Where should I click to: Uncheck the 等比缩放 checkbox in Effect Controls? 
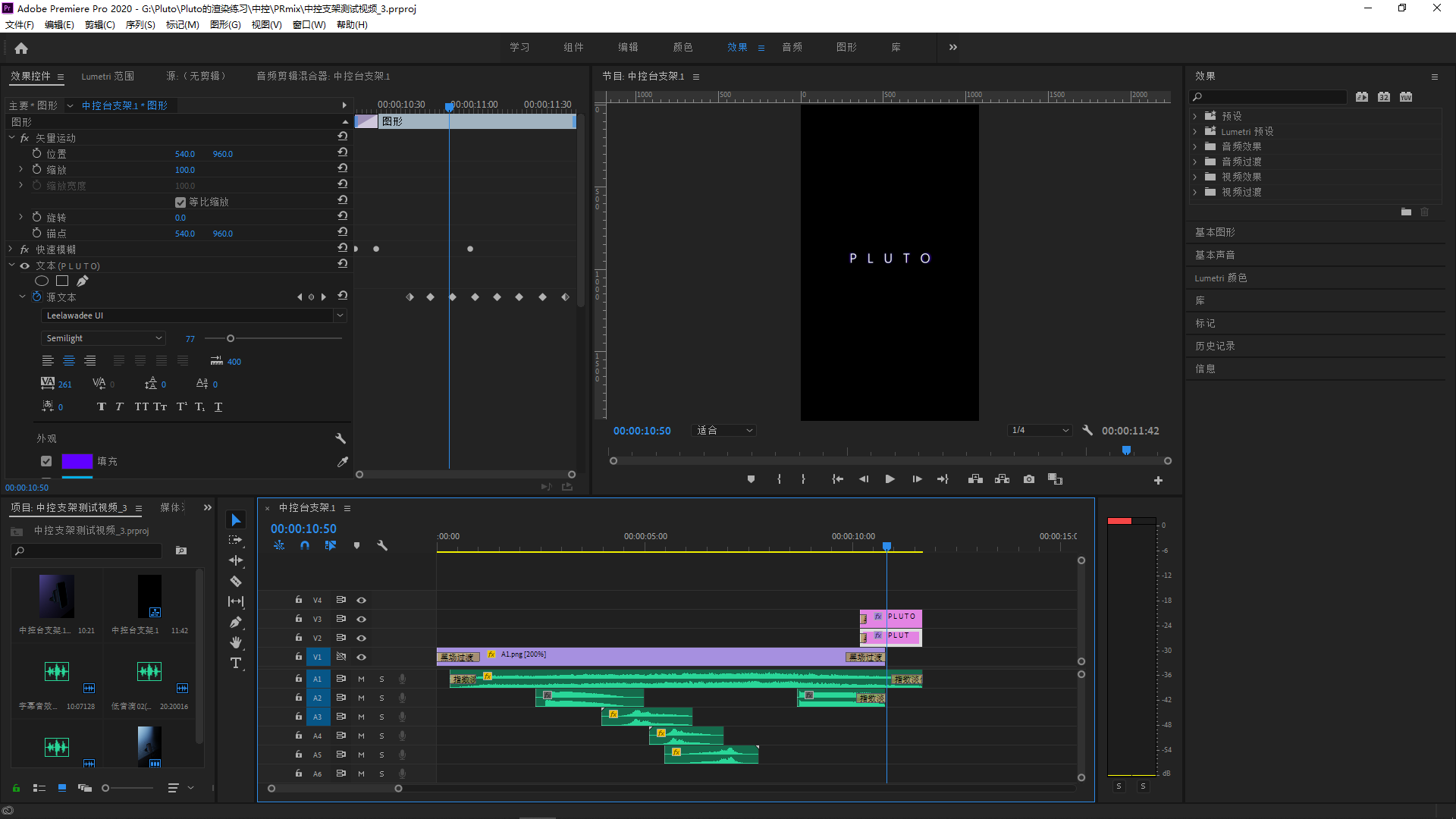point(180,202)
